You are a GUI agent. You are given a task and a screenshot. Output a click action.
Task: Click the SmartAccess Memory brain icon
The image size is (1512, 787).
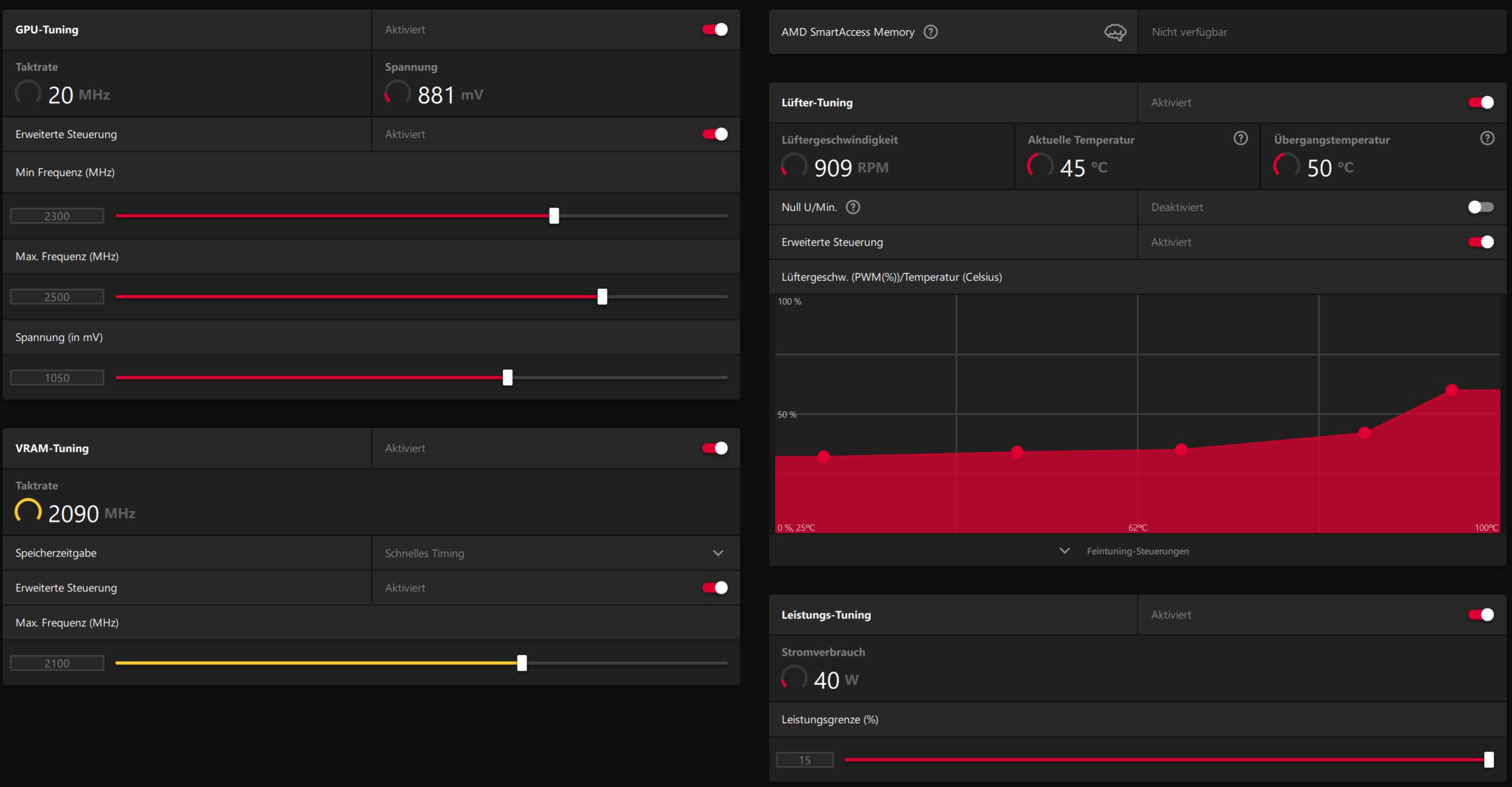1115,32
